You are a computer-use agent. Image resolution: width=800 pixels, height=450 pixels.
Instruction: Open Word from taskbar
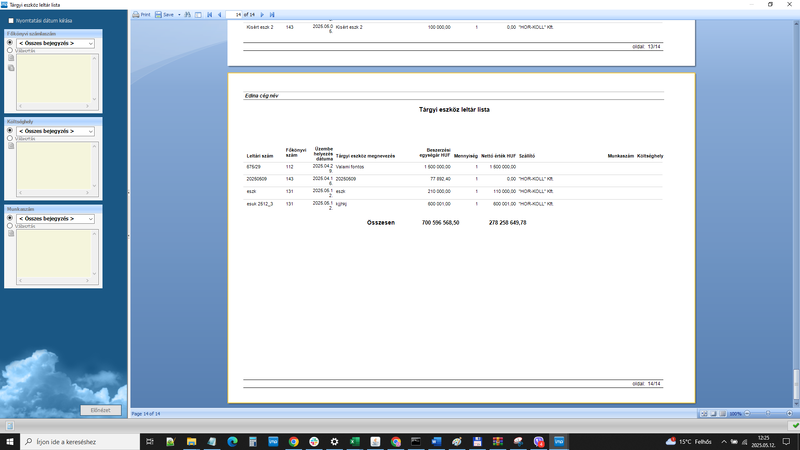[436, 442]
